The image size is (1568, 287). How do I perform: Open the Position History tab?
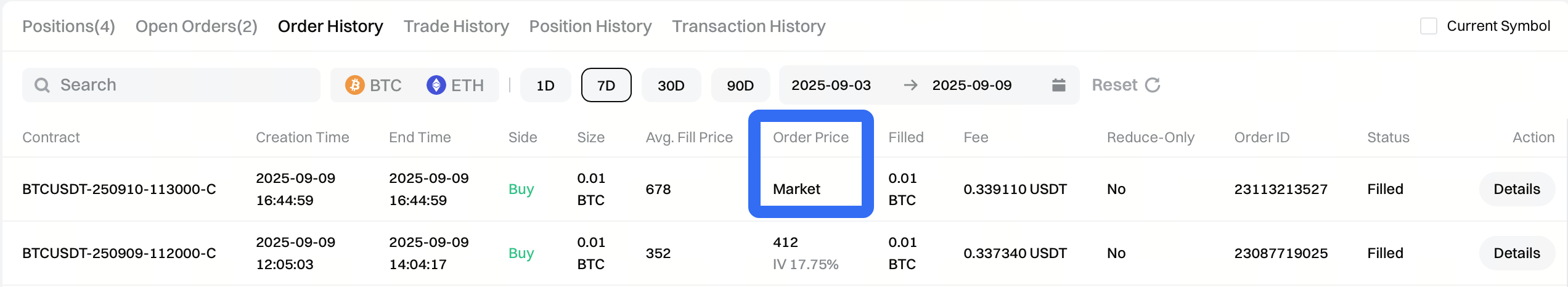pos(590,26)
